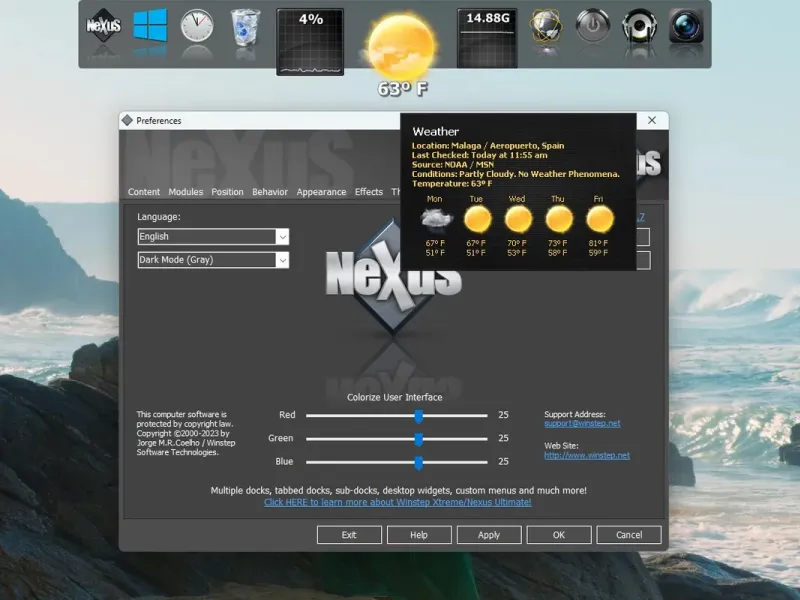The width and height of the screenshot is (800, 600).
Task: Switch to the Effects tab
Action: 369,192
